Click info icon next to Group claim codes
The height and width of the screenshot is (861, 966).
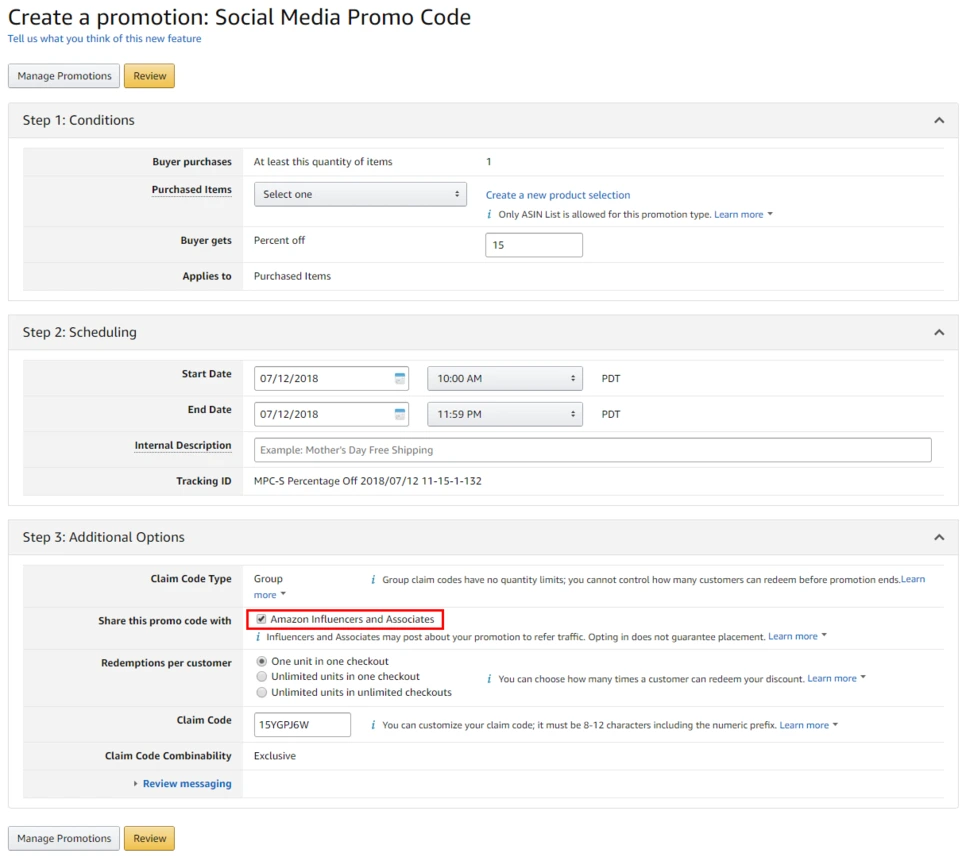pyautogui.click(x=373, y=579)
